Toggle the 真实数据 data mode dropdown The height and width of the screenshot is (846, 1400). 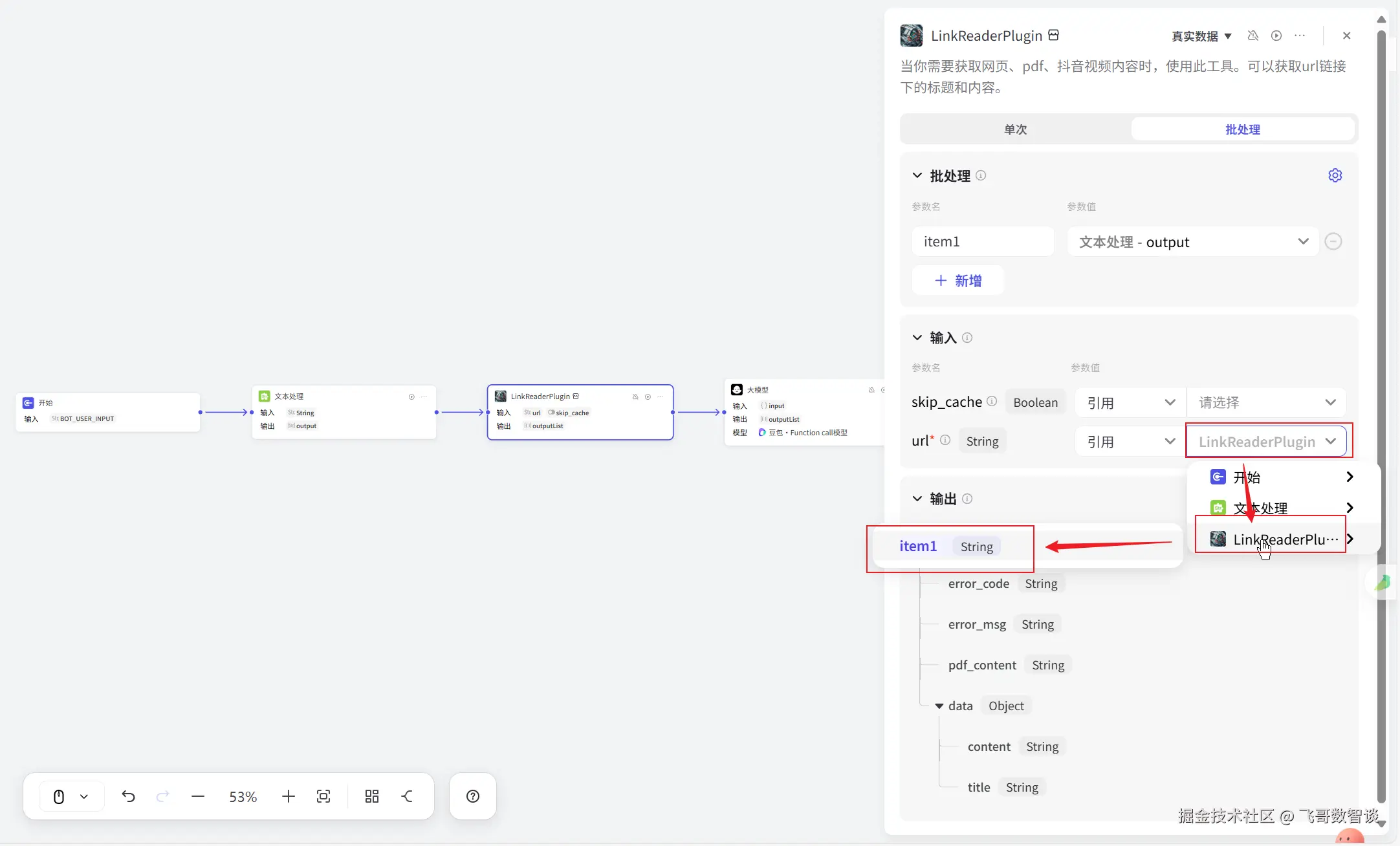point(1201,36)
